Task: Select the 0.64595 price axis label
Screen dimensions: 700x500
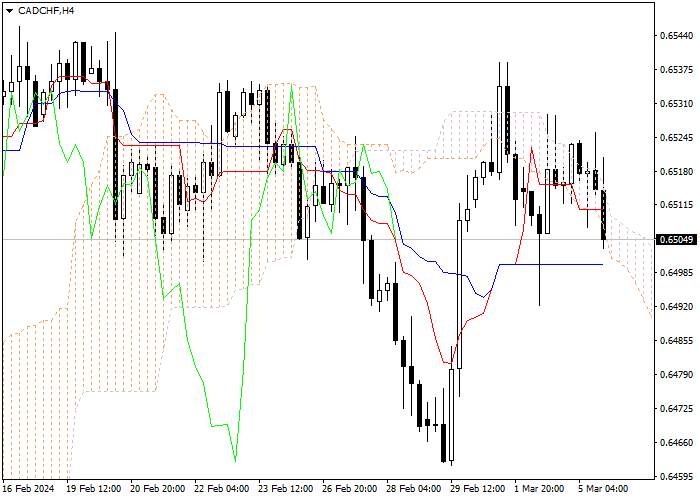Action: pyautogui.click(x=676, y=476)
